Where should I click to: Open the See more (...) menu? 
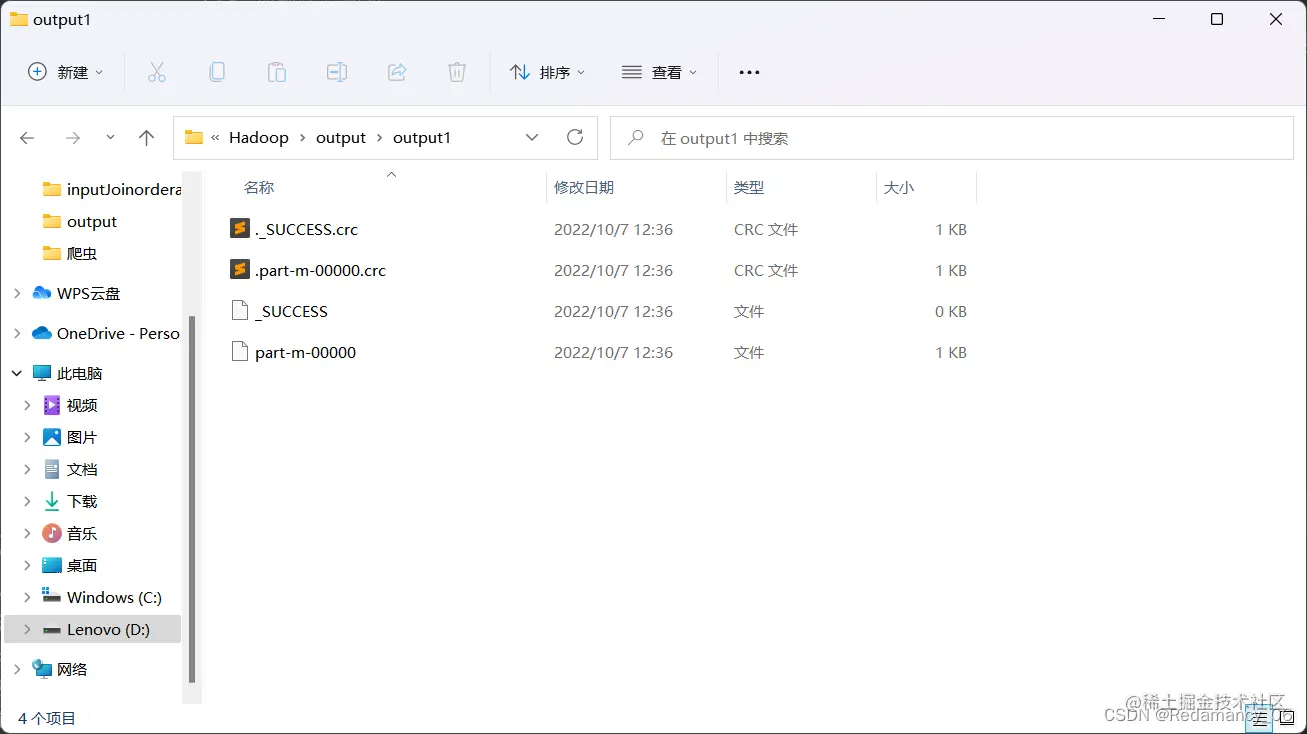point(748,71)
